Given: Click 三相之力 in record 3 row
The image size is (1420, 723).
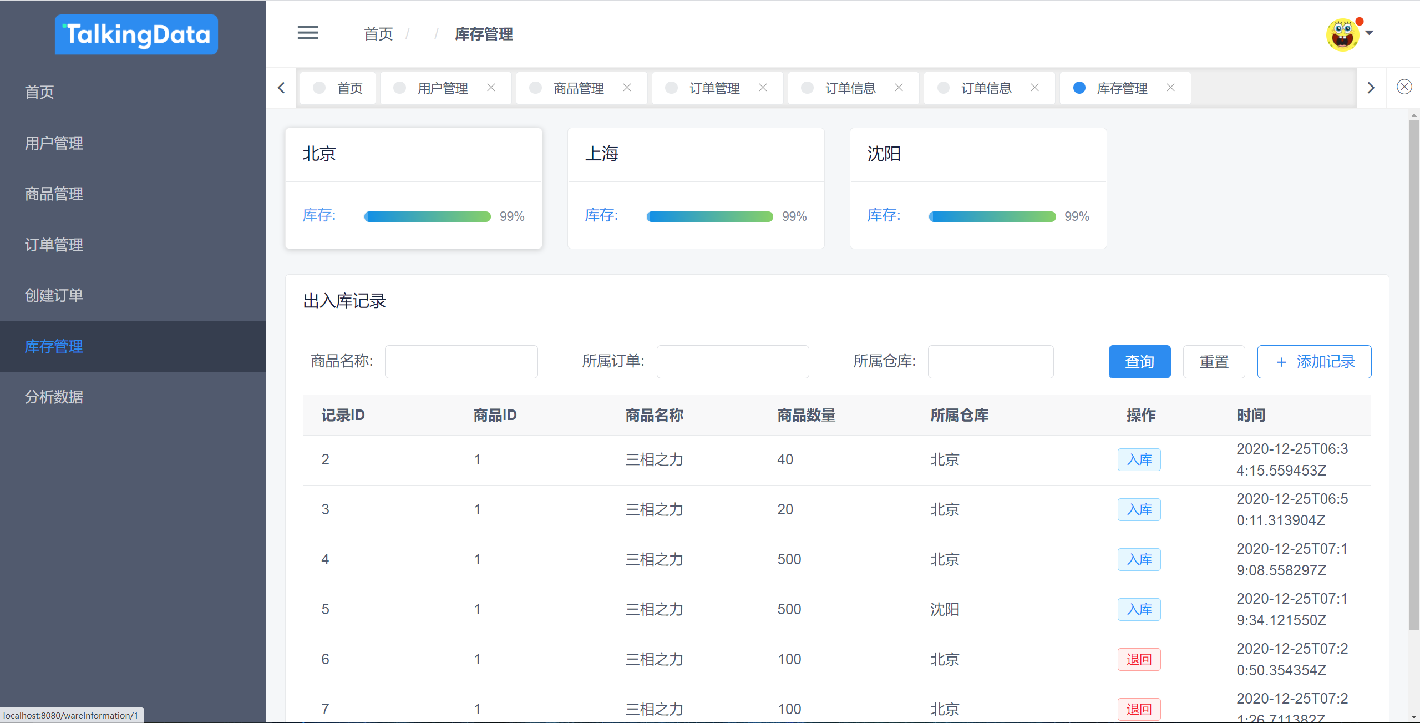Looking at the screenshot, I should pyautogui.click(x=655, y=510).
